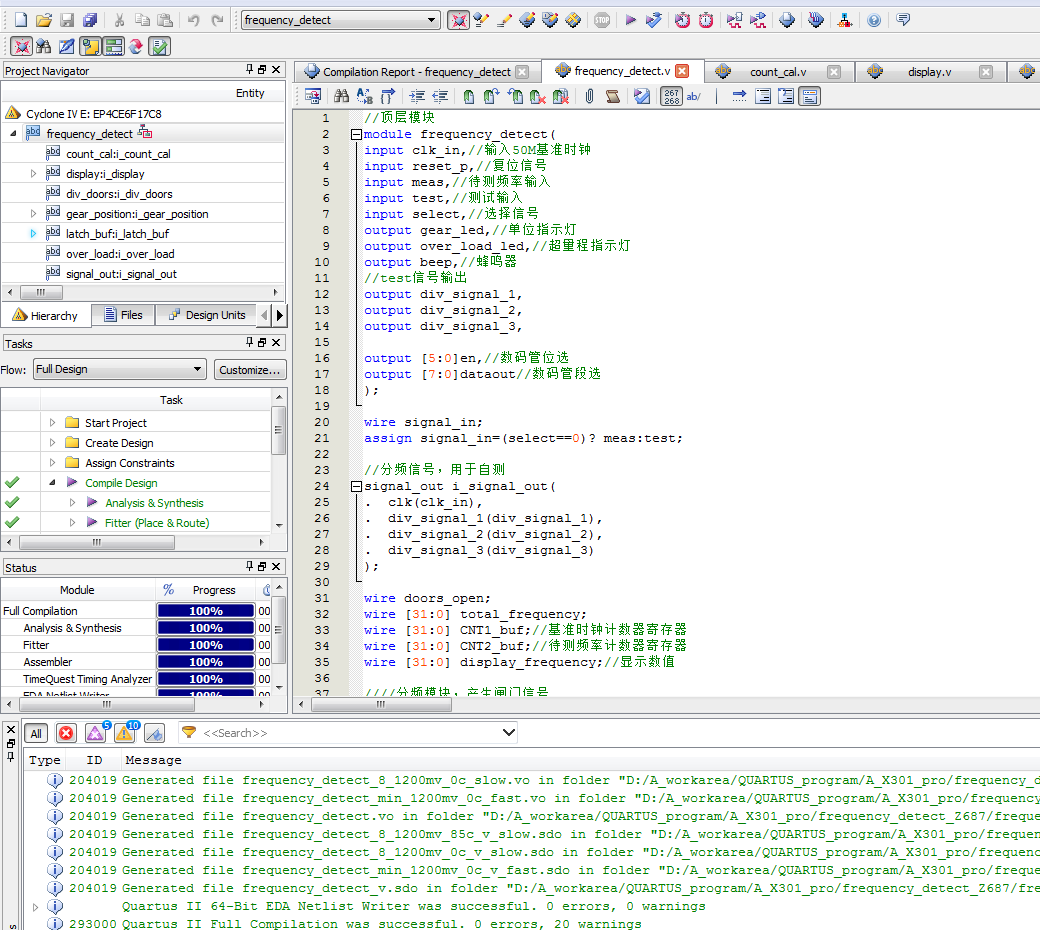Open the Flow Full Design dropdown
This screenshot has height=930, width=1040.
(x=198, y=369)
